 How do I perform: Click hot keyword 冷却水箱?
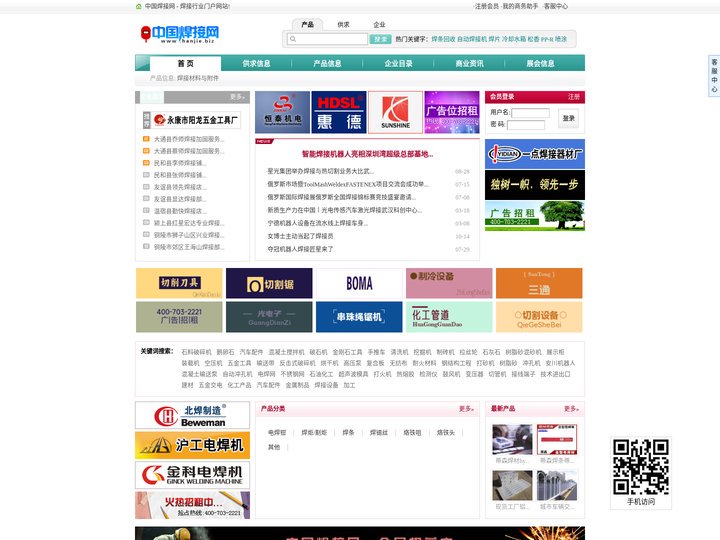tap(513, 39)
